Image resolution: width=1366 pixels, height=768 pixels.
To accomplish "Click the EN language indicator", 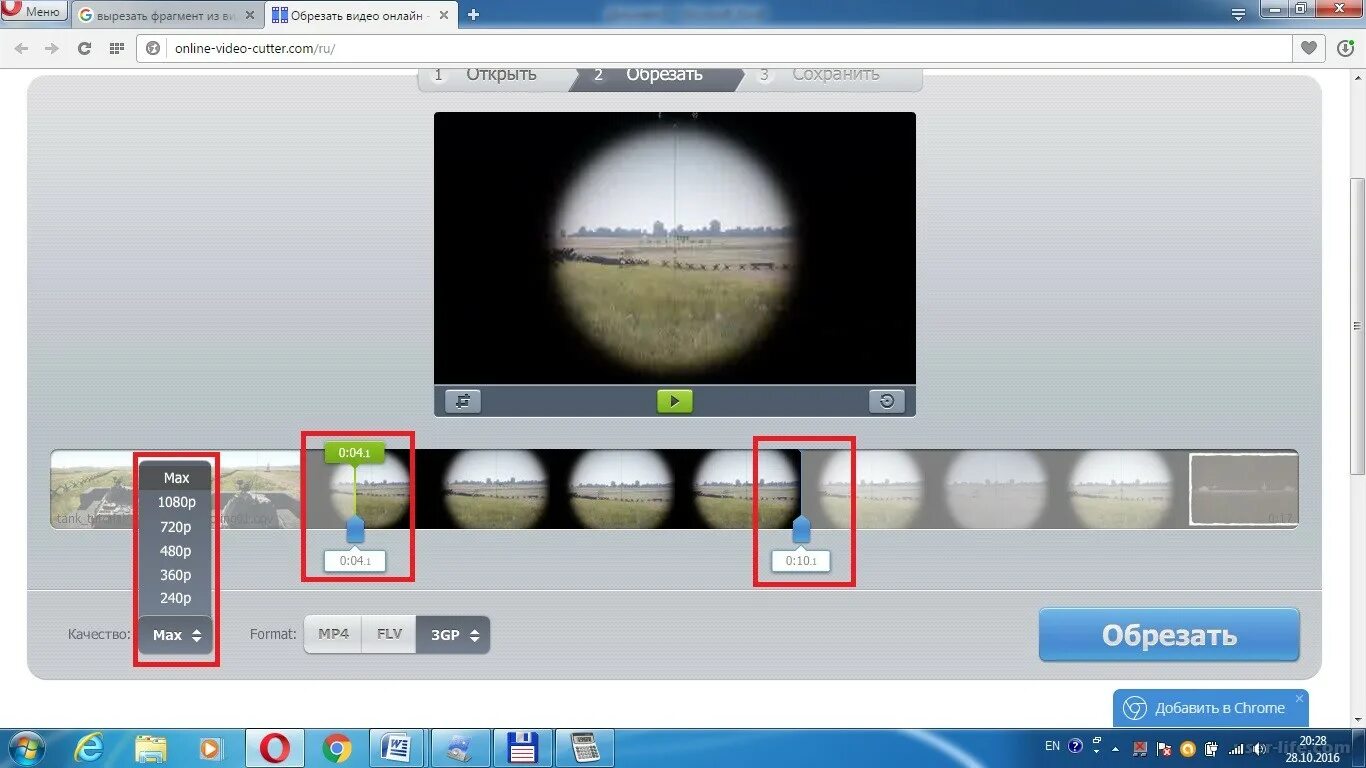I will click(1052, 746).
